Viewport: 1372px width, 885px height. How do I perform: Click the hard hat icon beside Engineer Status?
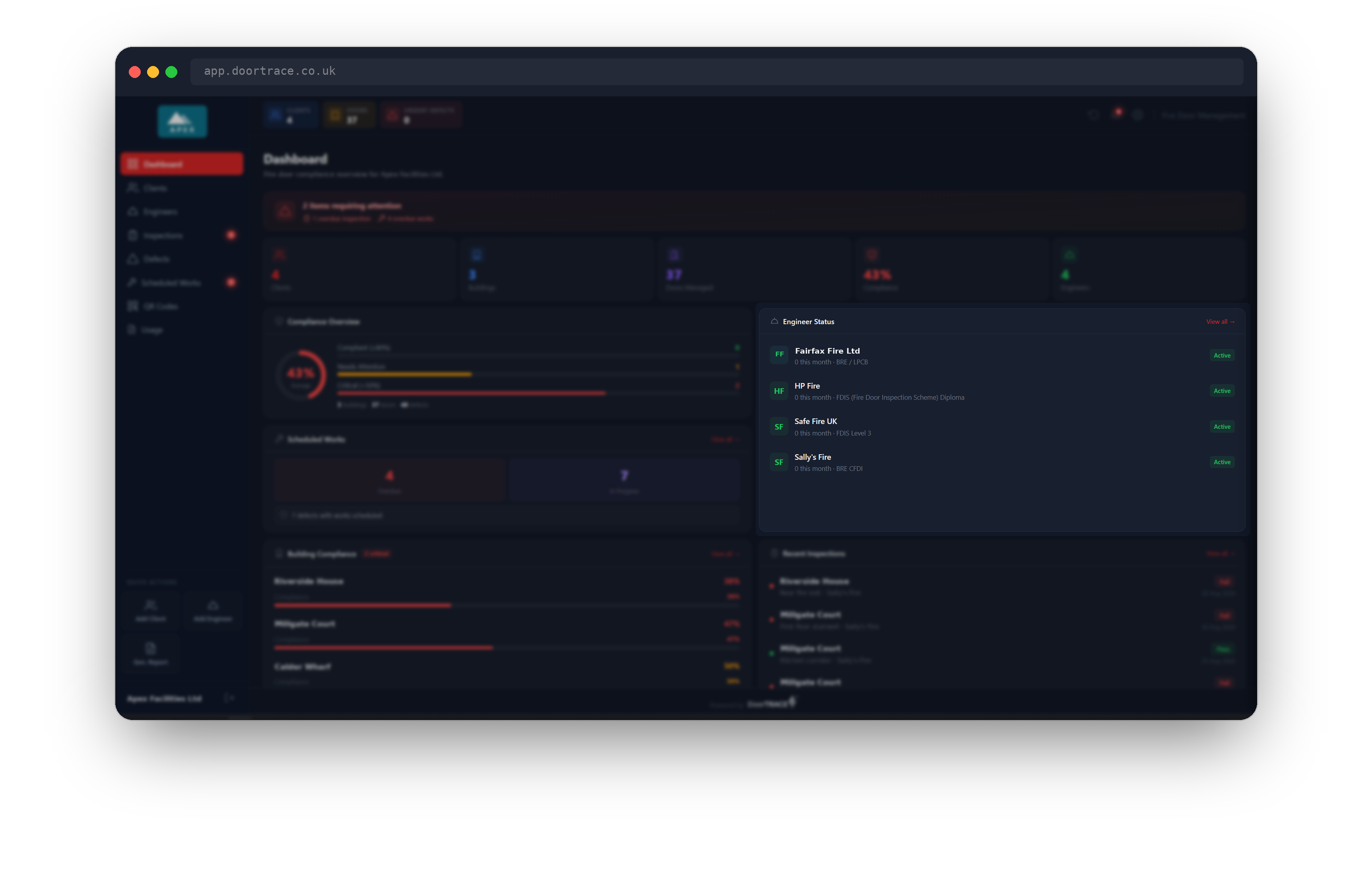coord(774,321)
